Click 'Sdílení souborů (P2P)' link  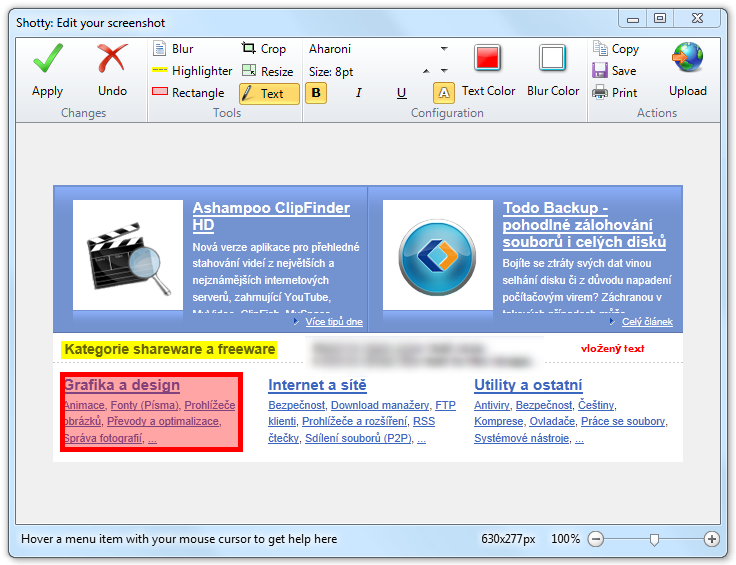[358, 438]
